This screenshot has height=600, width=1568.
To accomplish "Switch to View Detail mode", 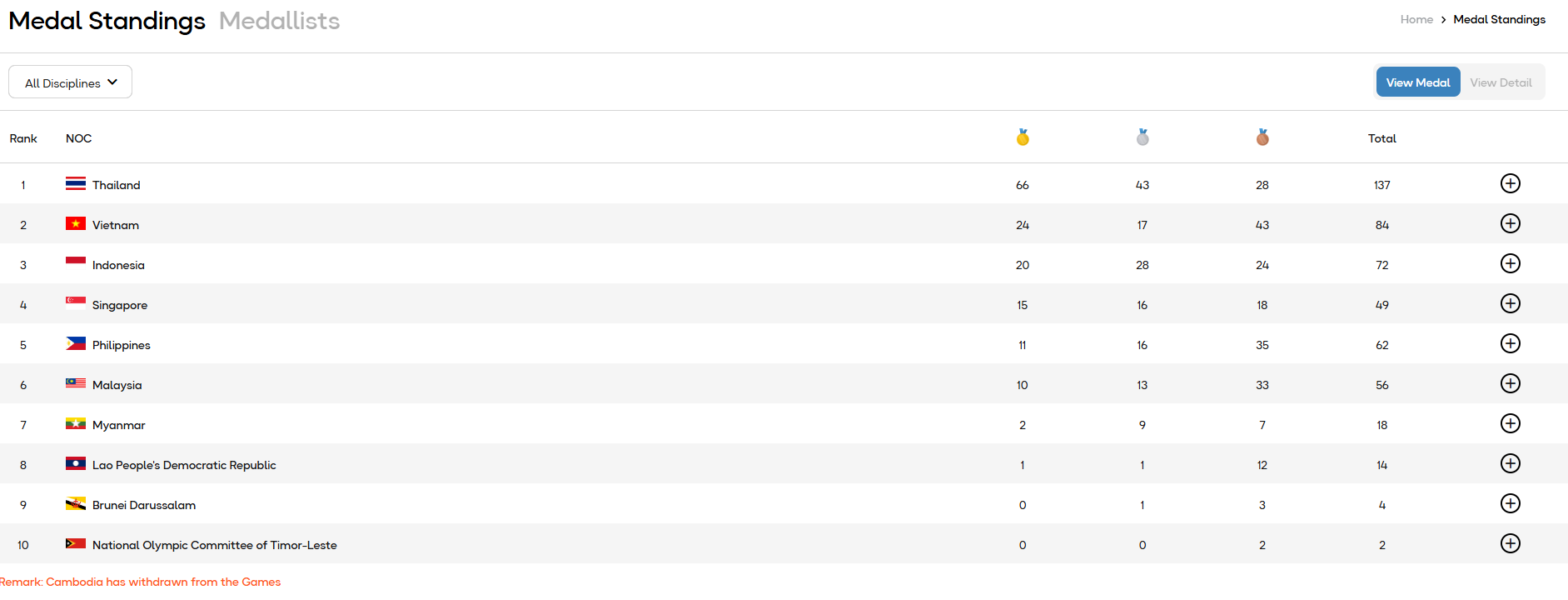I will pyautogui.click(x=1501, y=82).
